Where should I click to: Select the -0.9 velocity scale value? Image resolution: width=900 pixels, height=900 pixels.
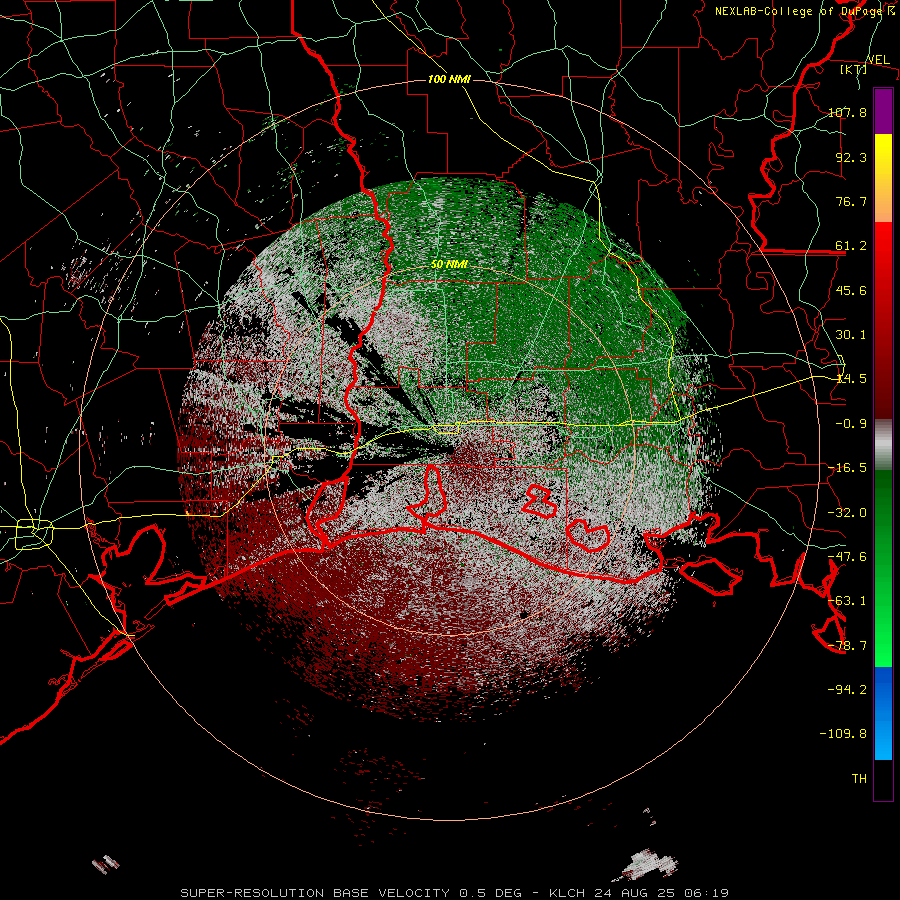tap(851, 424)
